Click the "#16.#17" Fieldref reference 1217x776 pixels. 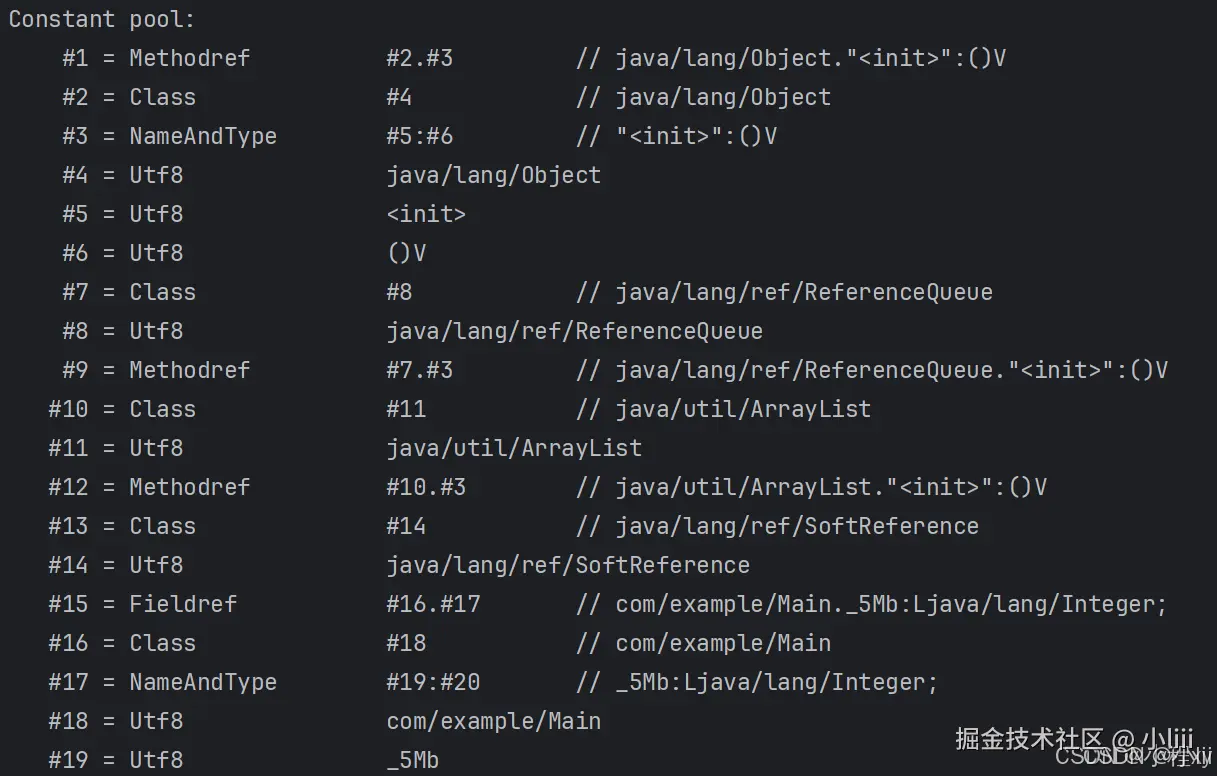[x=433, y=604]
